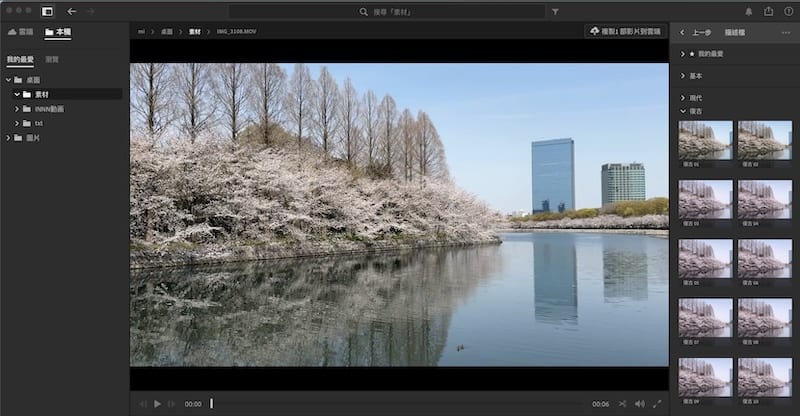Viewport: 800px width, 416px height.
Task: Go forward with the right arrow
Action: pos(90,11)
